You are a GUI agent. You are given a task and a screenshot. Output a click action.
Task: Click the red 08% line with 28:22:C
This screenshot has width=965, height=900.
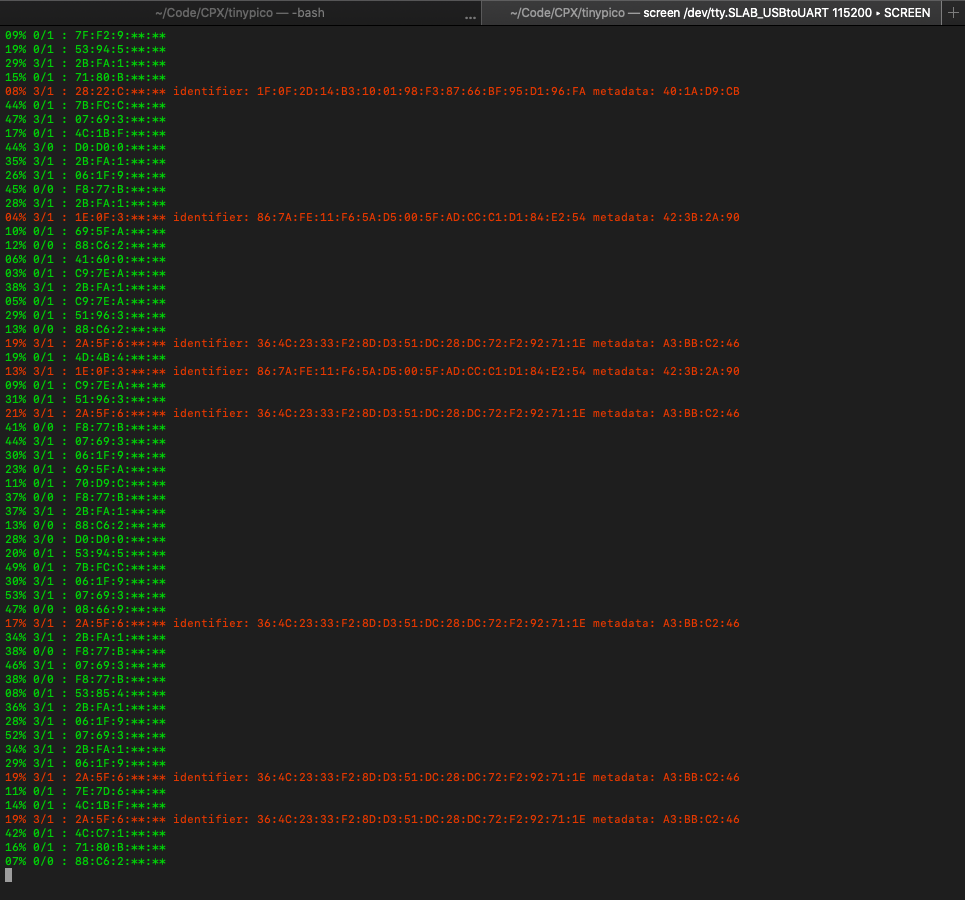tap(86, 91)
